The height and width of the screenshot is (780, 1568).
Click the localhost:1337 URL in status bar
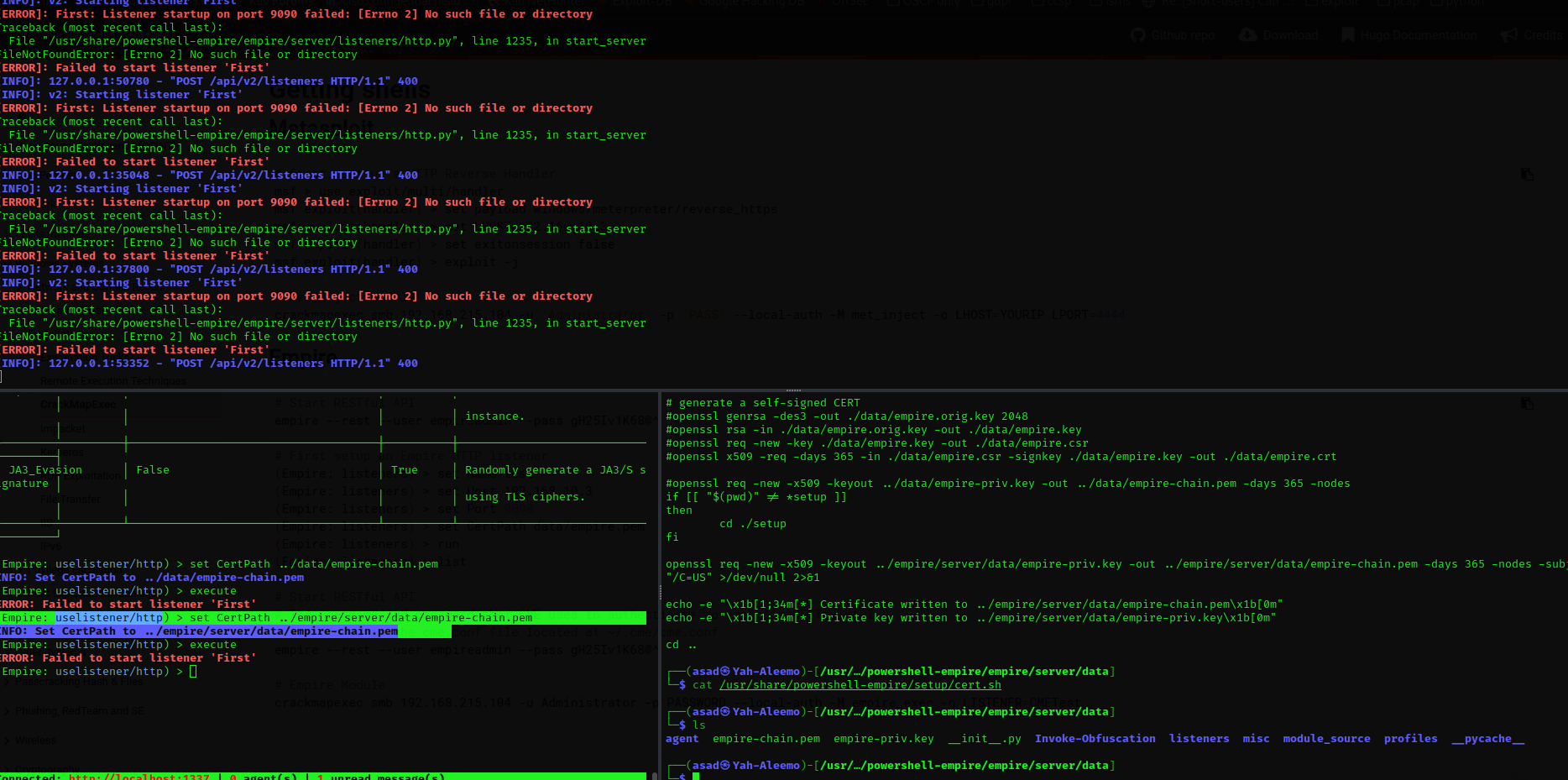click(139, 777)
